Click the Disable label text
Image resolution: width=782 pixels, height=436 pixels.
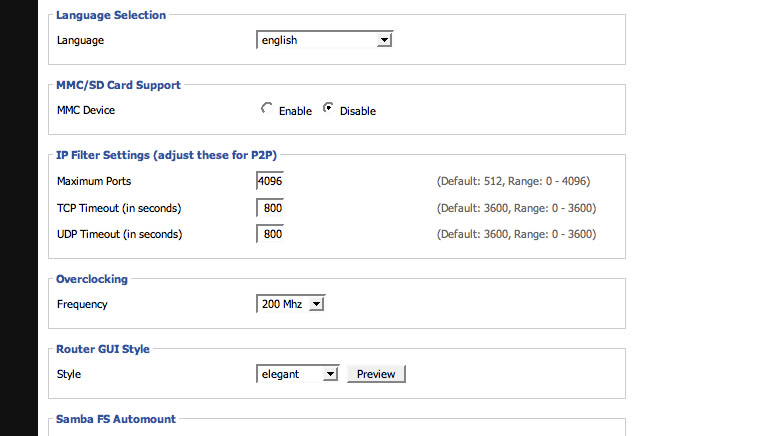click(358, 111)
